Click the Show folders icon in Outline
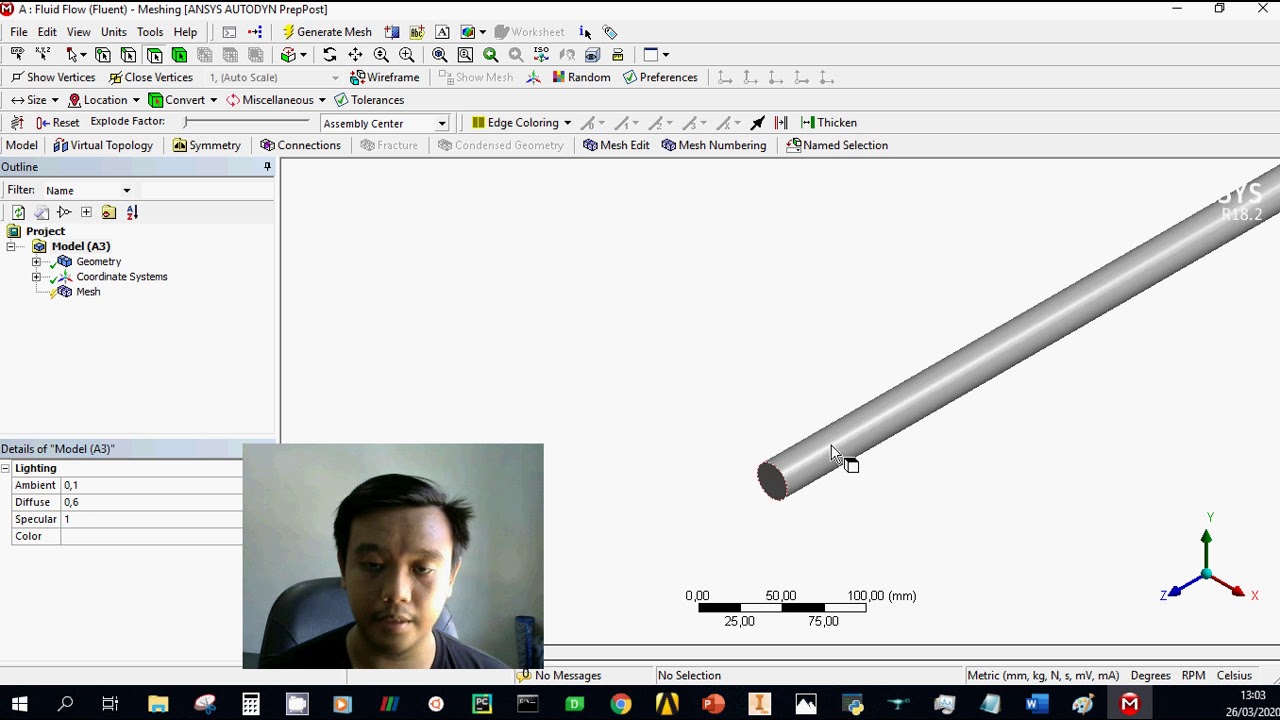The image size is (1280, 720). (x=109, y=212)
